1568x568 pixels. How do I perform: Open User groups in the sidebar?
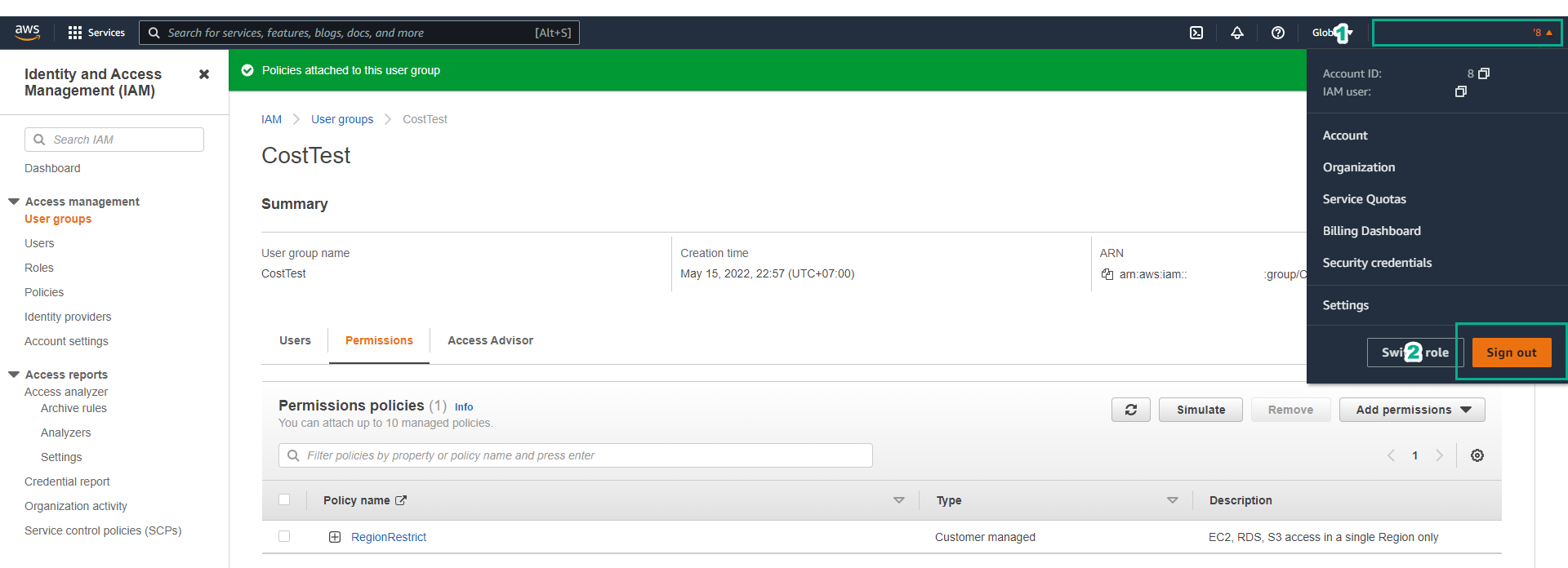58,219
